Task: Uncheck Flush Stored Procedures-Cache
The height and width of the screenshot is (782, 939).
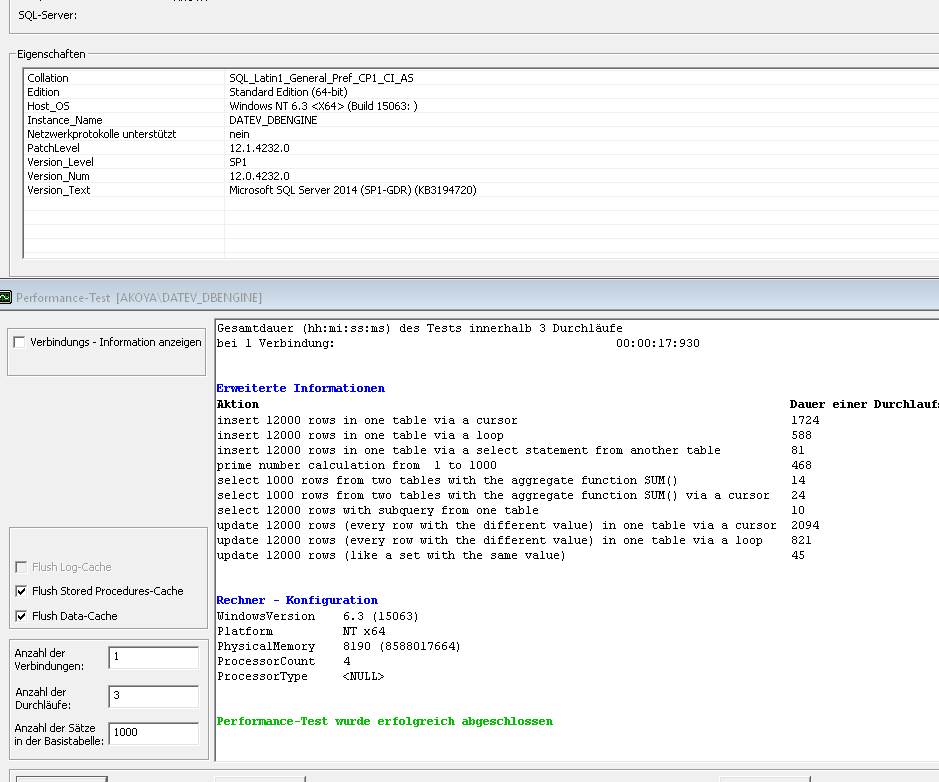Action: tap(21, 591)
